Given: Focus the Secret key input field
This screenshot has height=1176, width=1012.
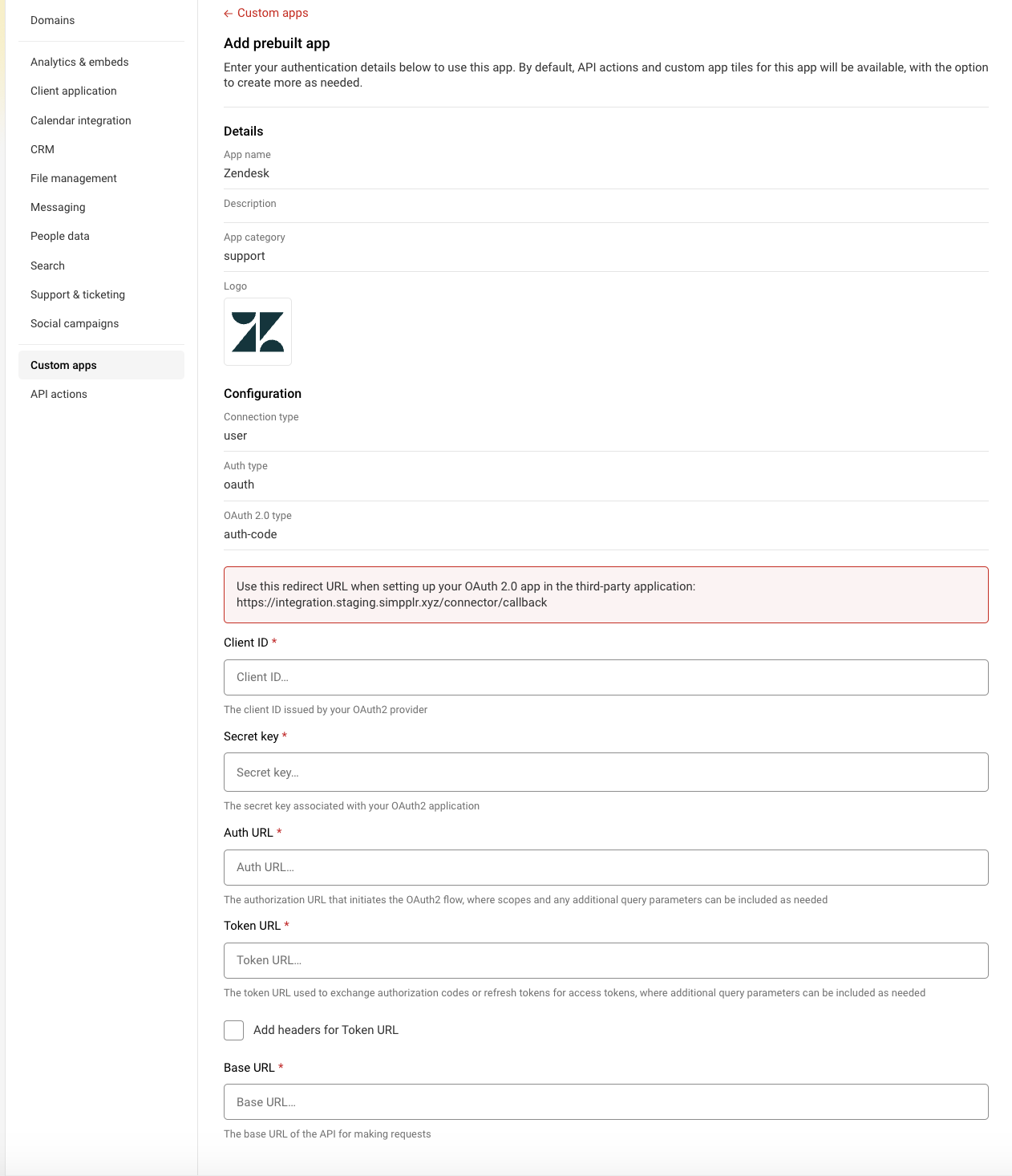Looking at the screenshot, I should tap(605, 772).
